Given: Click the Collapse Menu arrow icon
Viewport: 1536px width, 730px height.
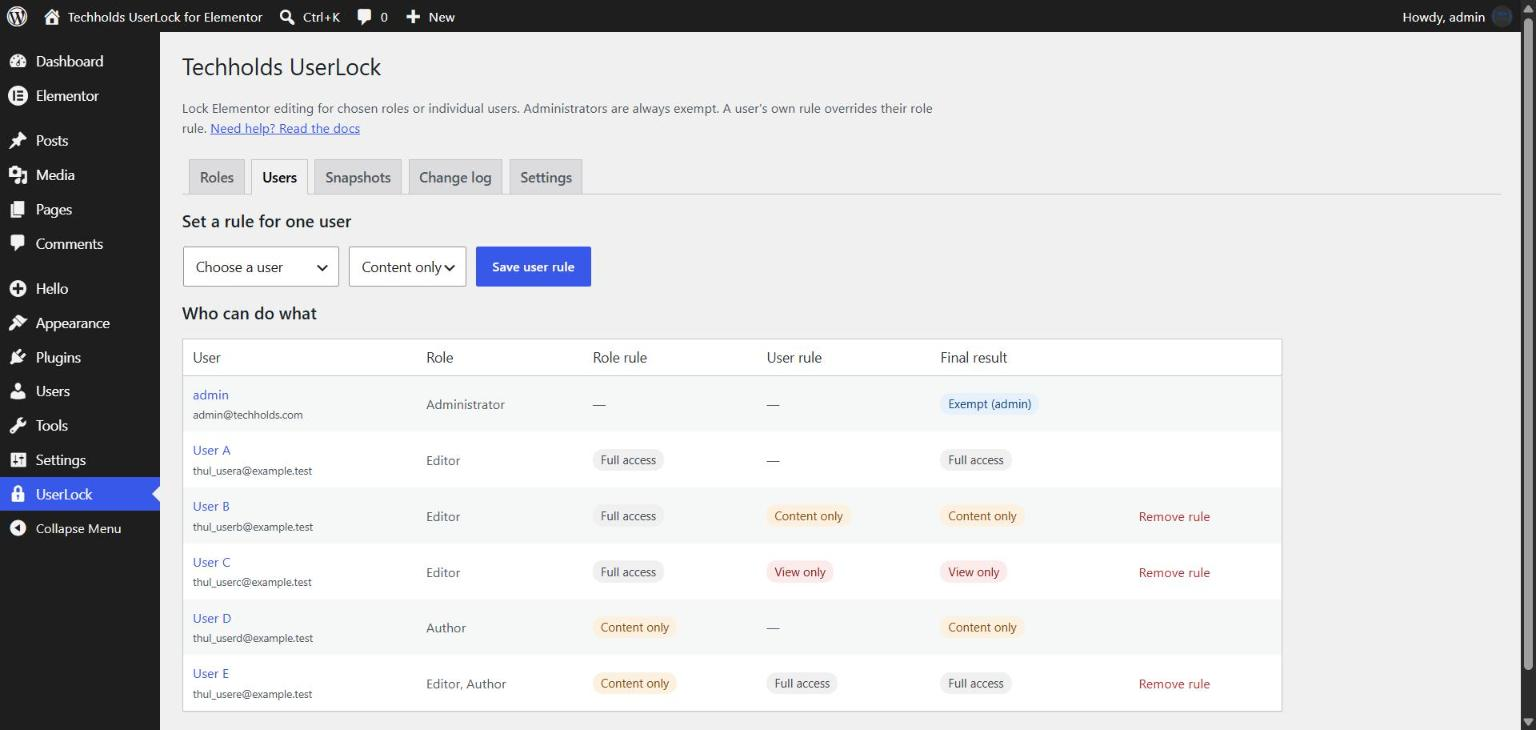Looking at the screenshot, I should 18,528.
